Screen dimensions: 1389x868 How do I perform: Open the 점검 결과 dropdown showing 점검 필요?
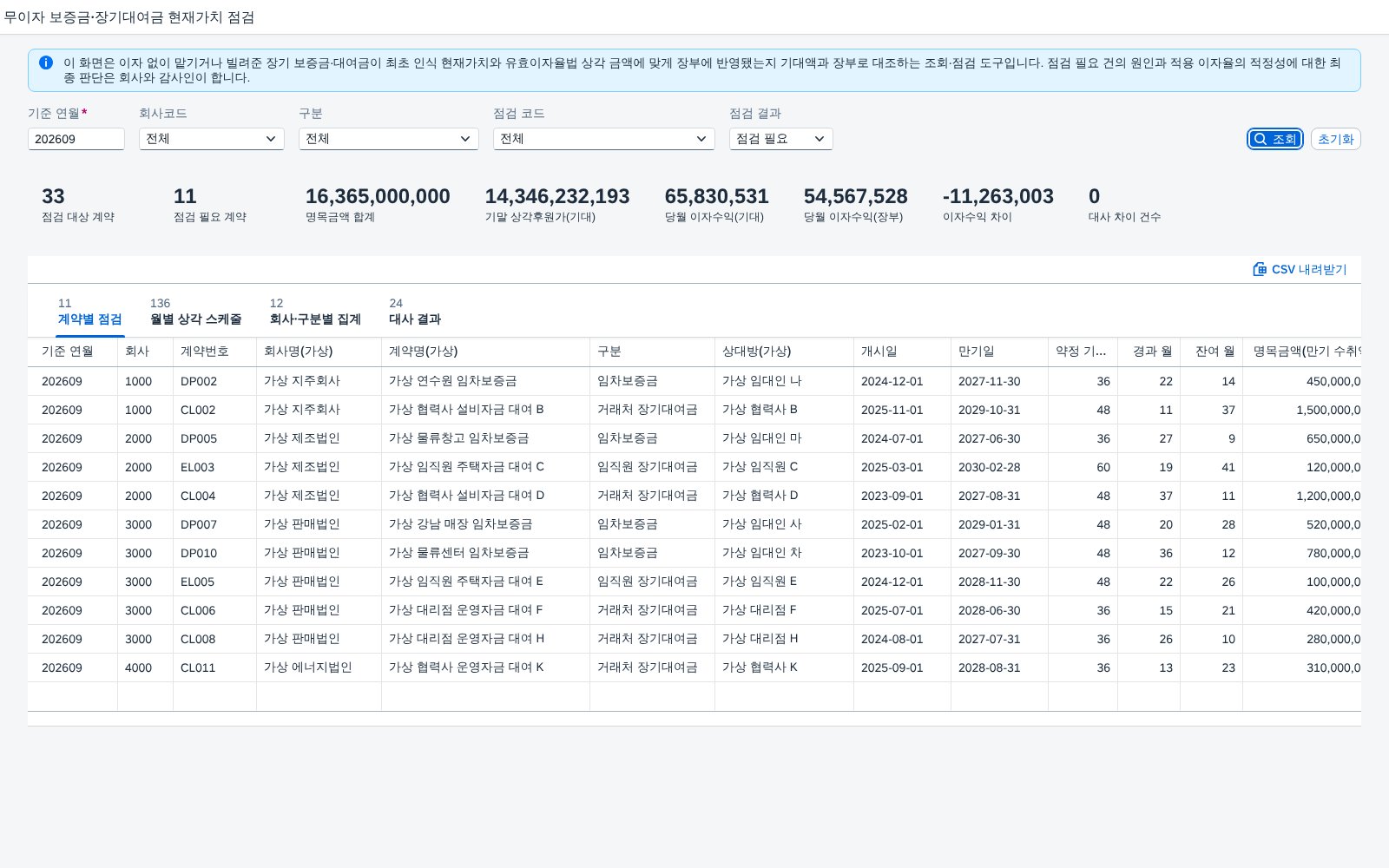781,139
